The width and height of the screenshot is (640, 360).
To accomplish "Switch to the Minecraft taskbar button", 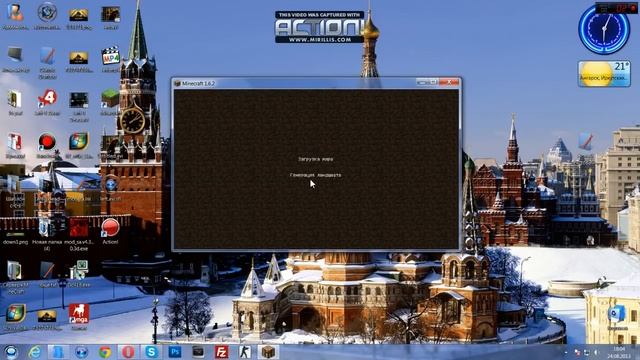I will click(268, 352).
